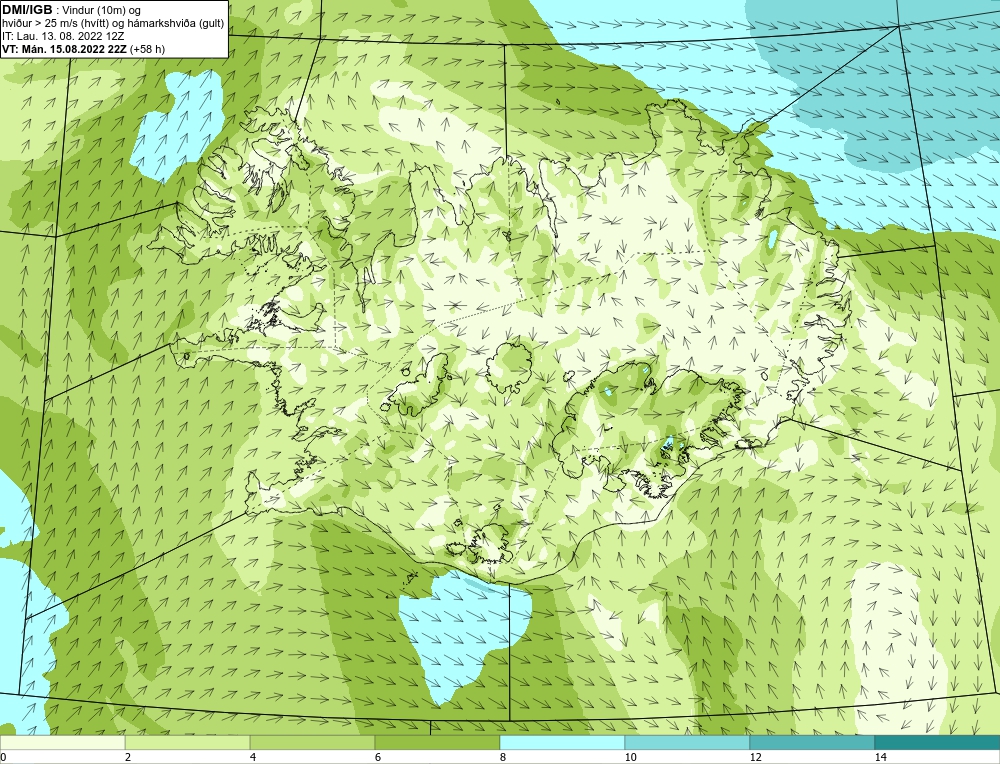Click the legend label "10"
1000x764 pixels.
click(630, 757)
